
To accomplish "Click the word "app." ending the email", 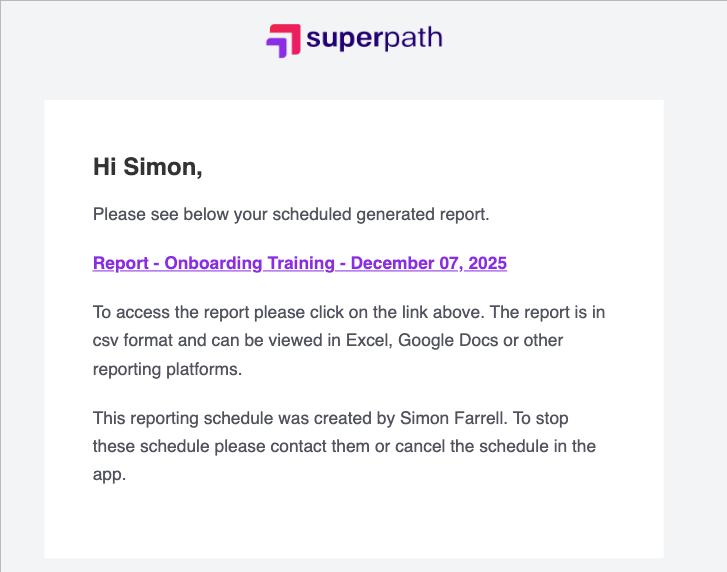I will click(110, 474).
